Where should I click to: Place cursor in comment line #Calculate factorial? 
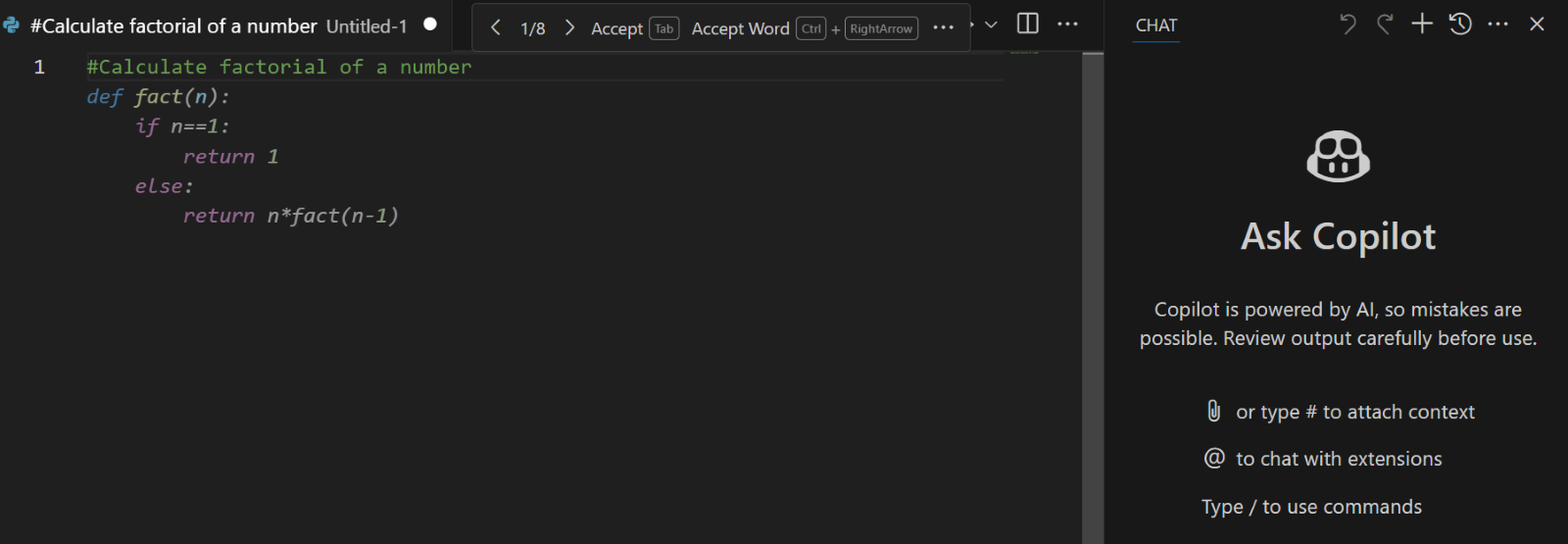279,67
